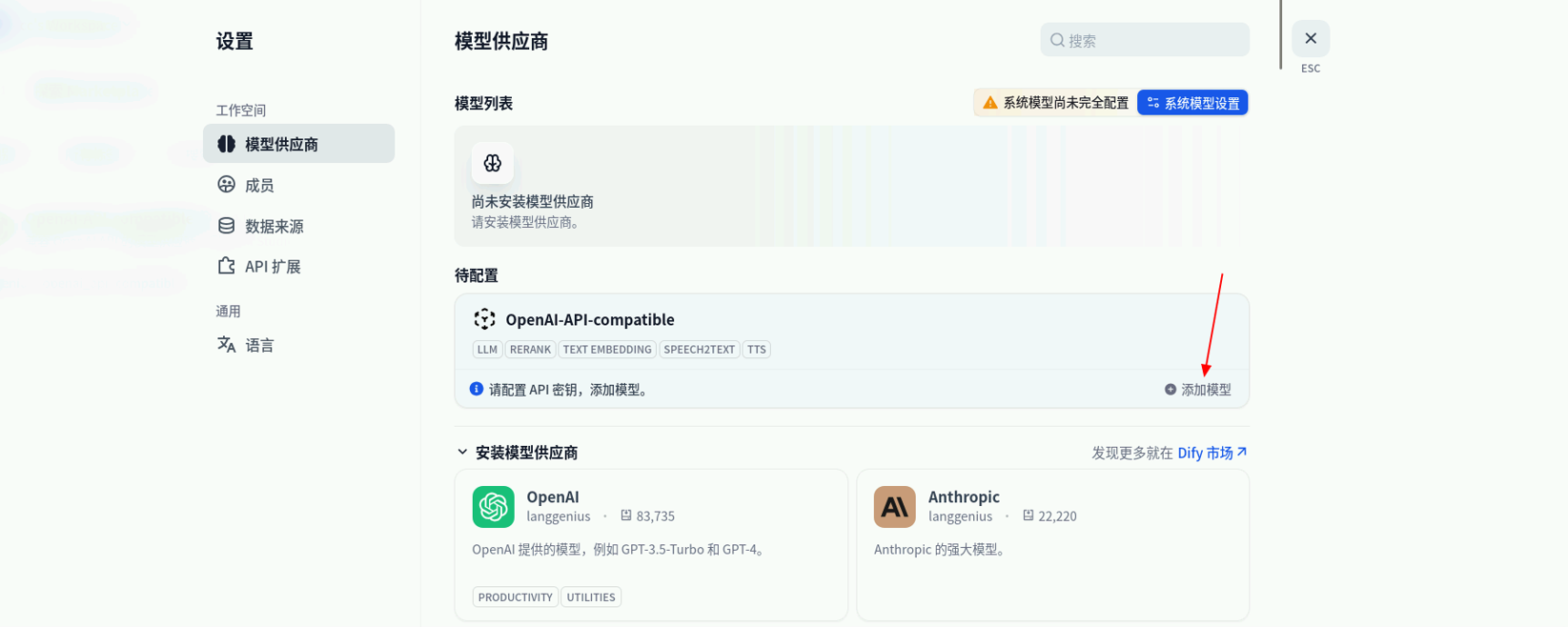
Task: Click the OpenAI card description text
Action: (621, 550)
